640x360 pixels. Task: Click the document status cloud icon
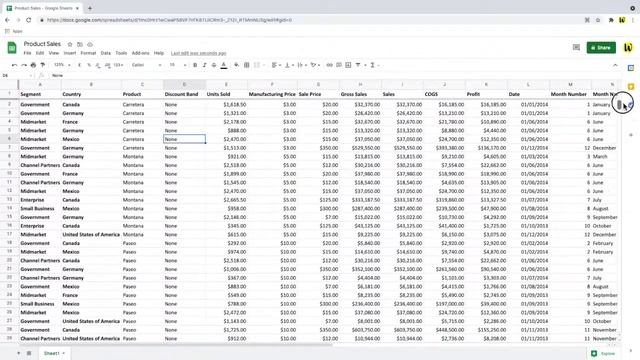pyautogui.click(x=90, y=44)
